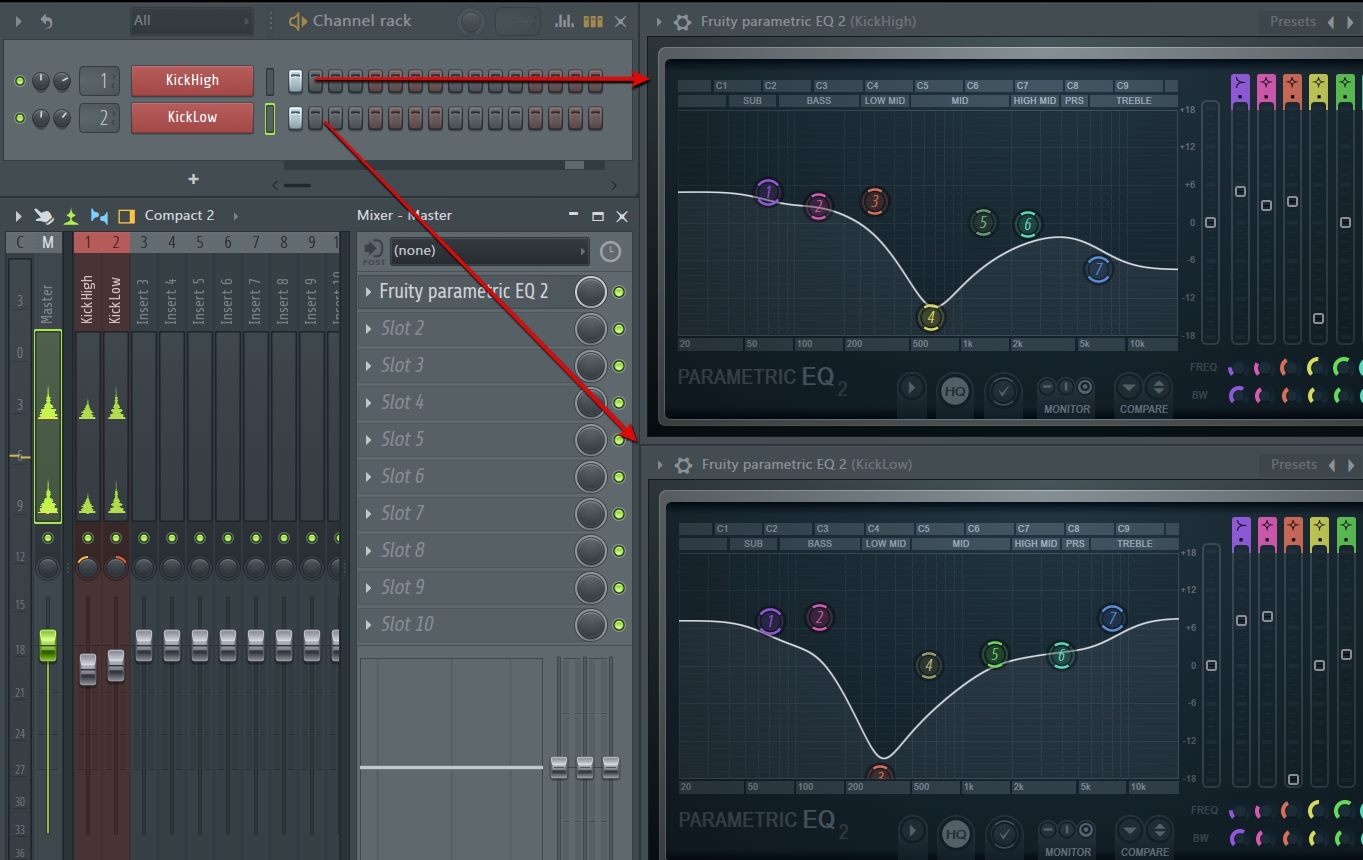Image resolution: width=1363 pixels, height=860 pixels.
Task: Expand the Fruity parametric EQ 2 slot arrow
Action: 369,292
